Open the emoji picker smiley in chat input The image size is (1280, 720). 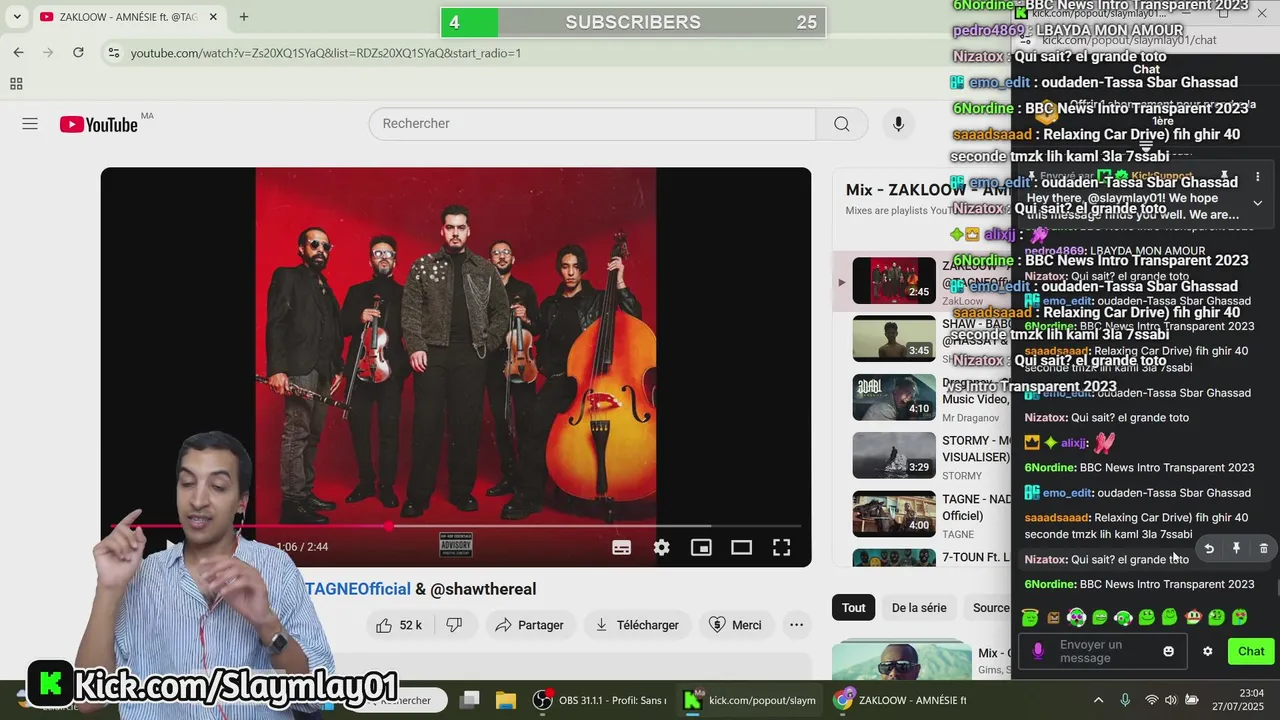(1168, 651)
